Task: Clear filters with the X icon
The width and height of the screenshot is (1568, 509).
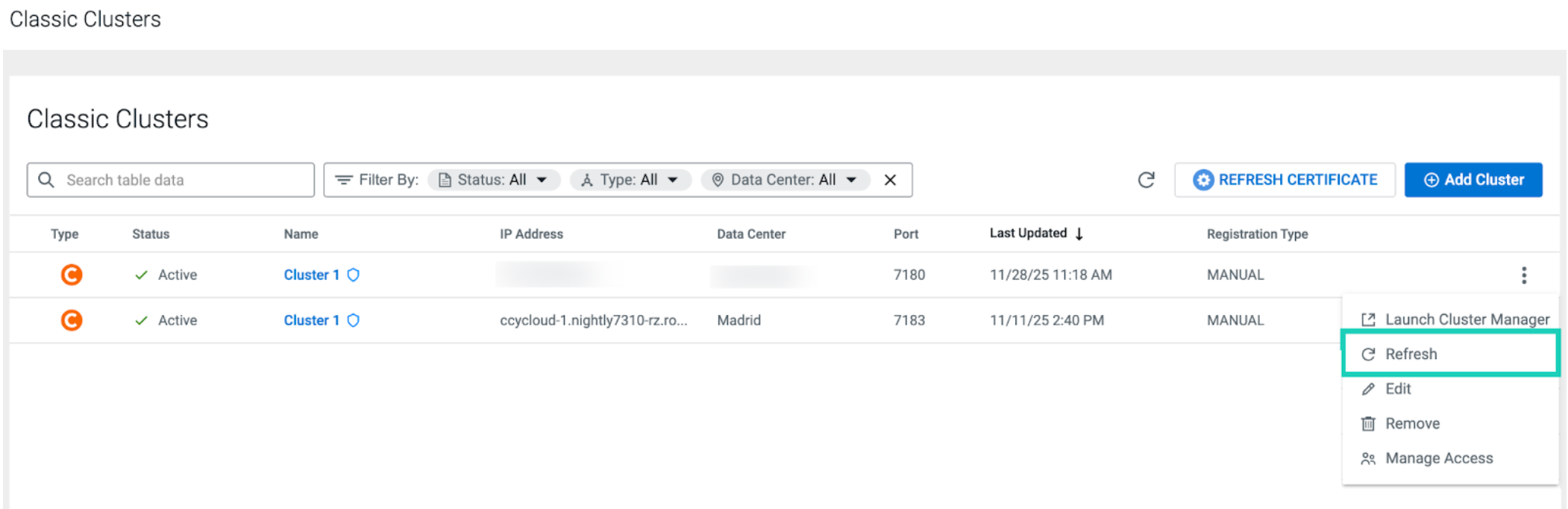Action: 890,180
